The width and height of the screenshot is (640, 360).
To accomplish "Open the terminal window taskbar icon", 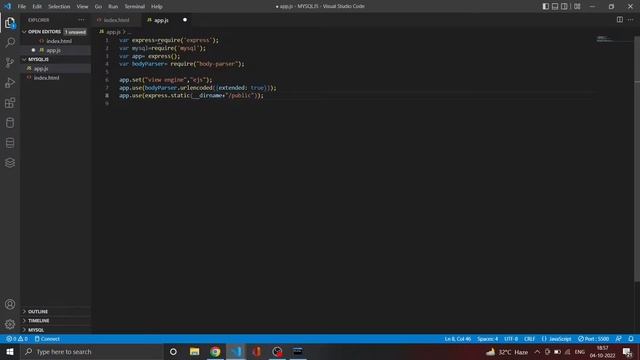I will 298,351.
